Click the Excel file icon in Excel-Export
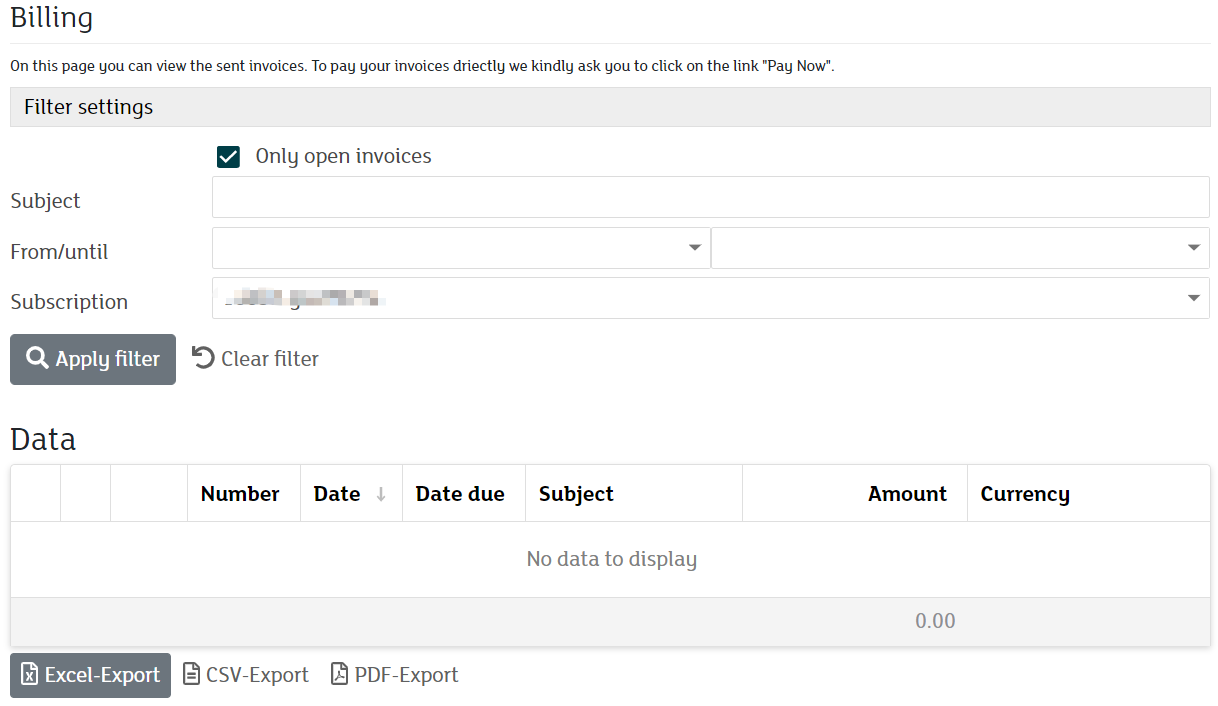Image resolution: width=1218 pixels, height=706 pixels. pos(30,675)
